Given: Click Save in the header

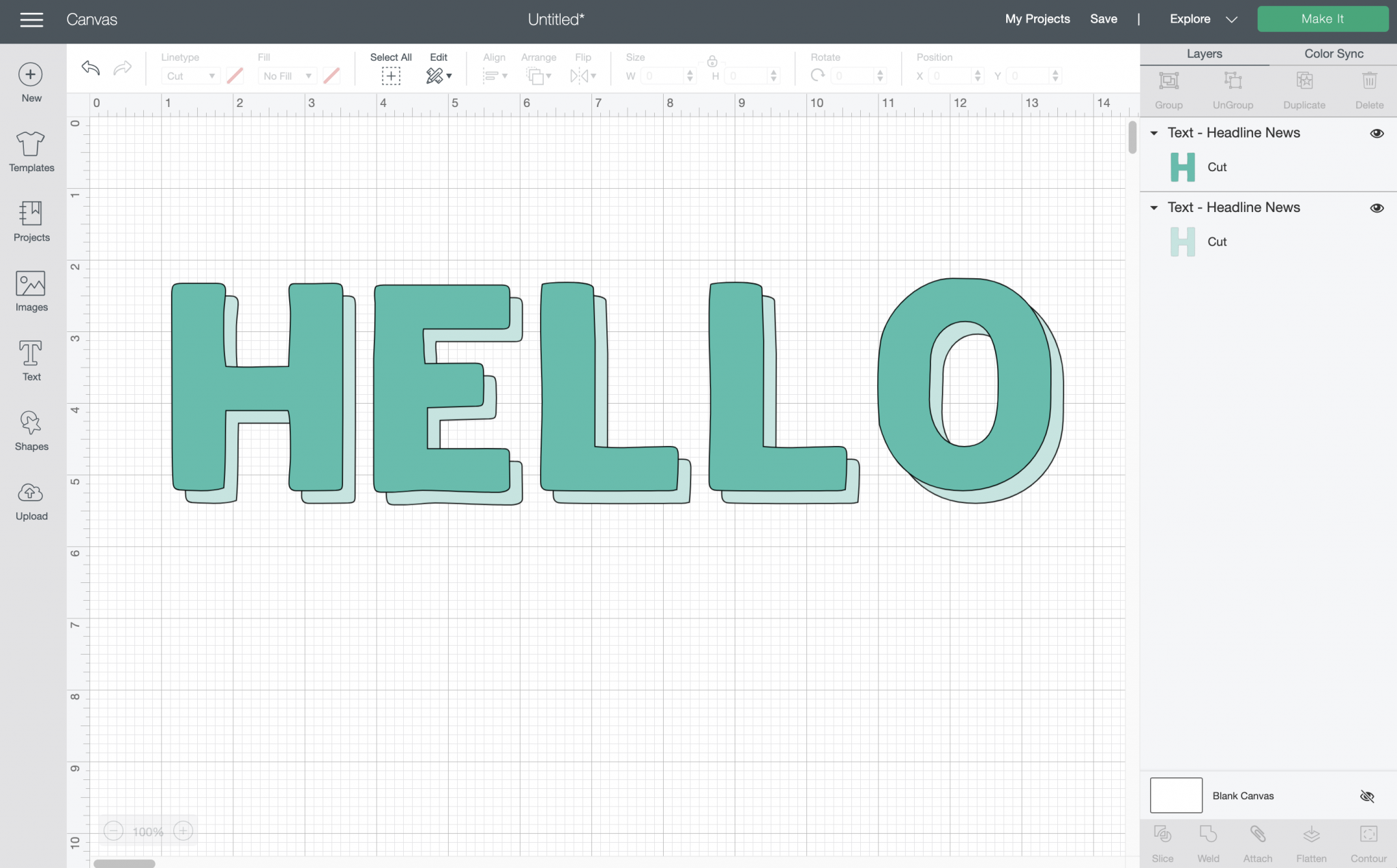Looking at the screenshot, I should 1103,19.
